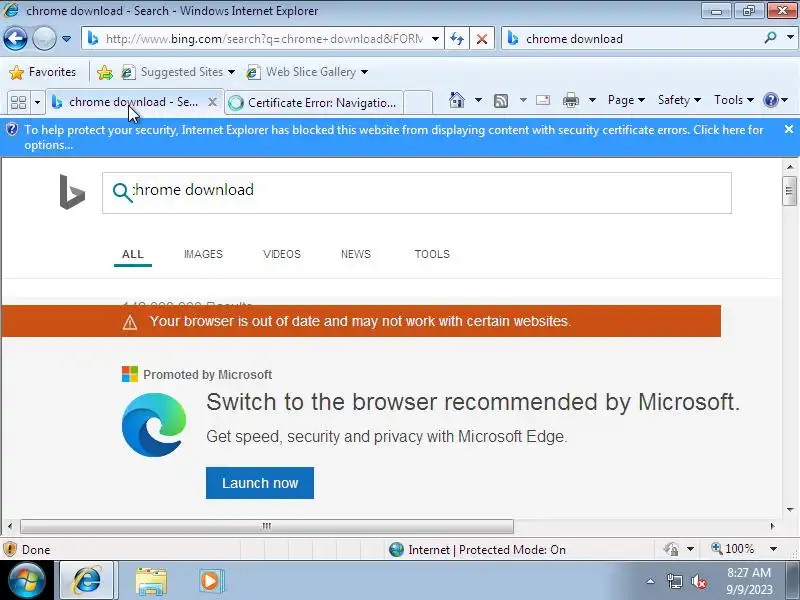Select the NEWS results tab
Screen dimensions: 800x600
point(356,254)
